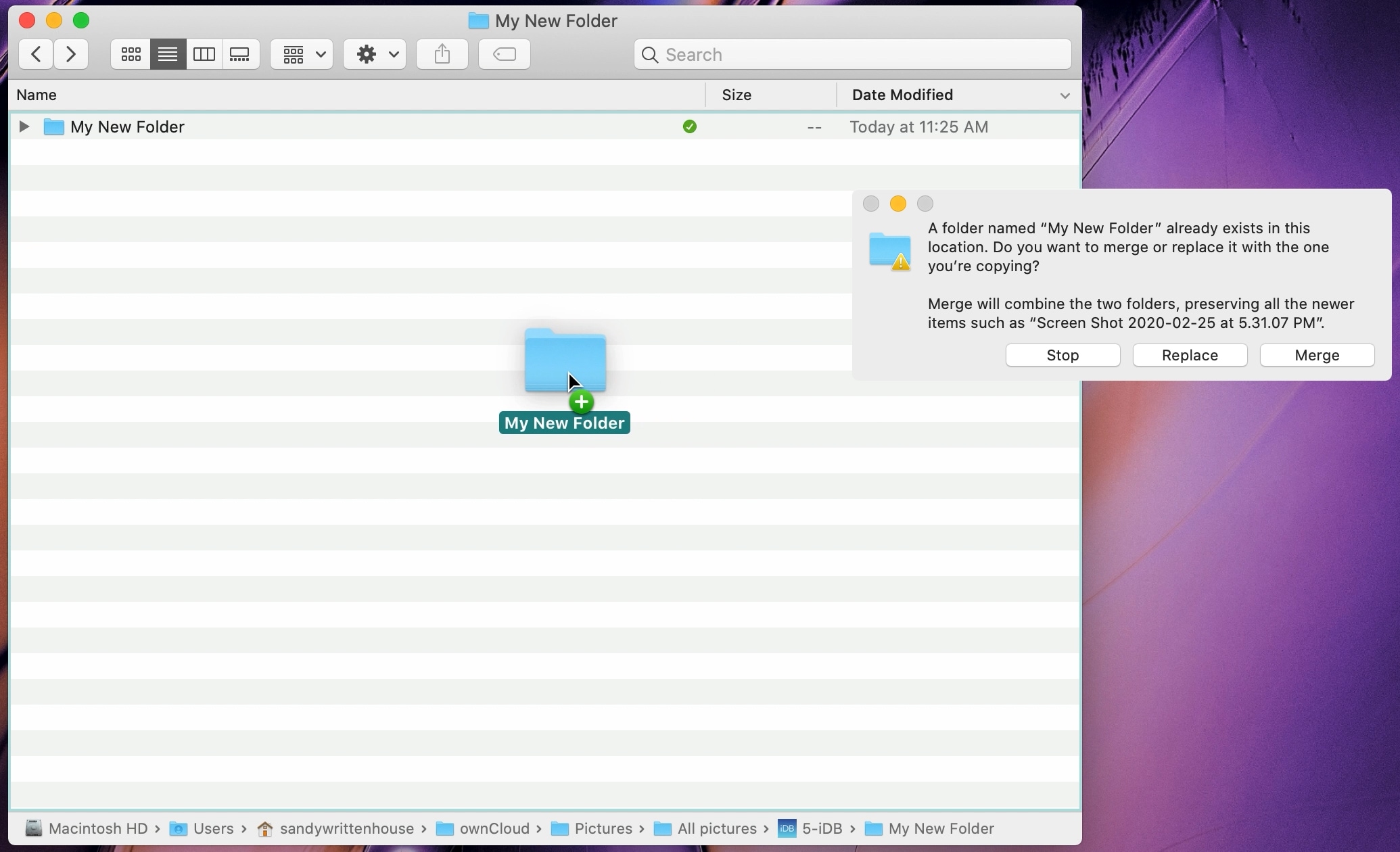Expand the My New Folder tree item
This screenshot has height=852, width=1400.
point(22,126)
